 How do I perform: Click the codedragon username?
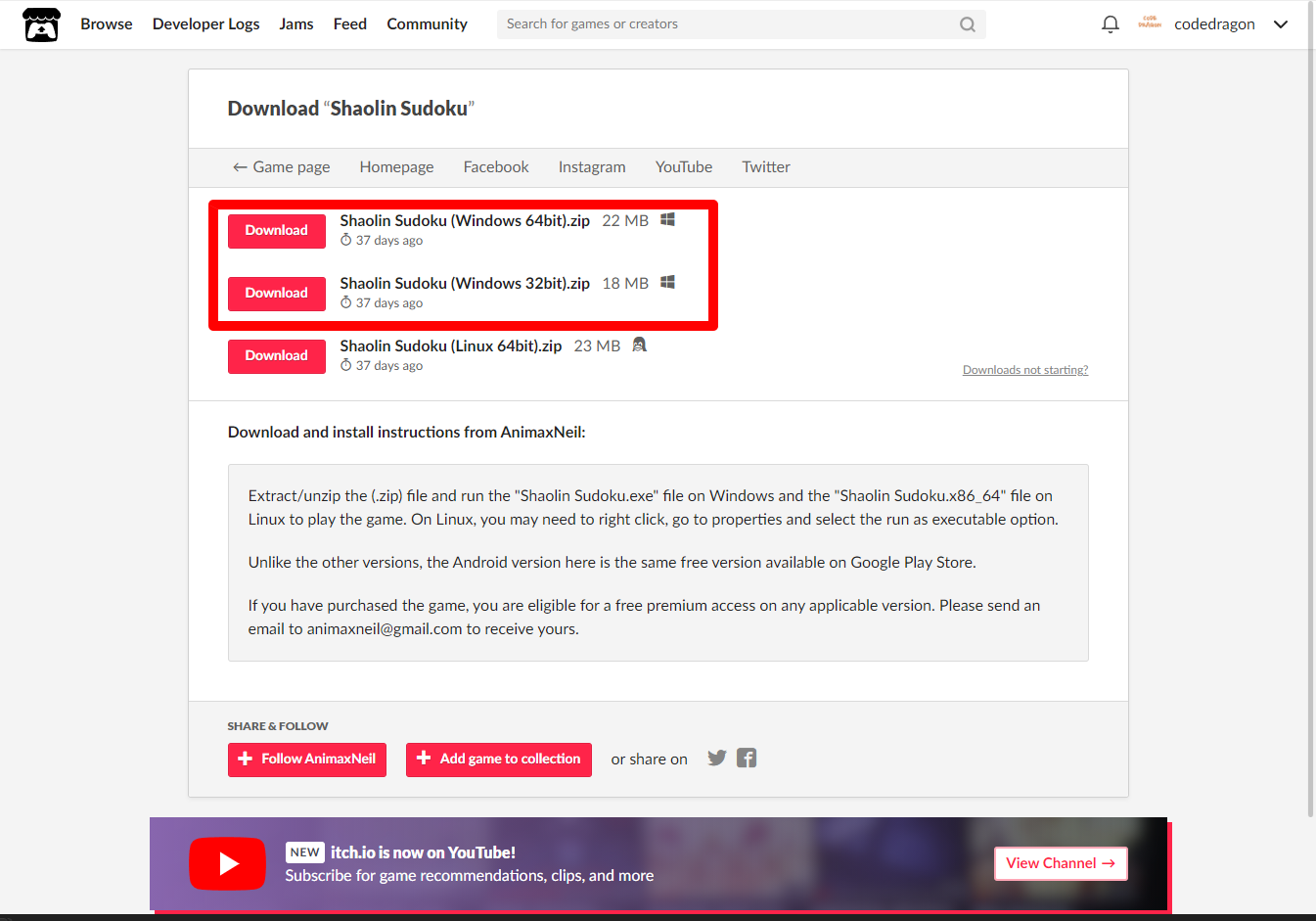click(1214, 24)
